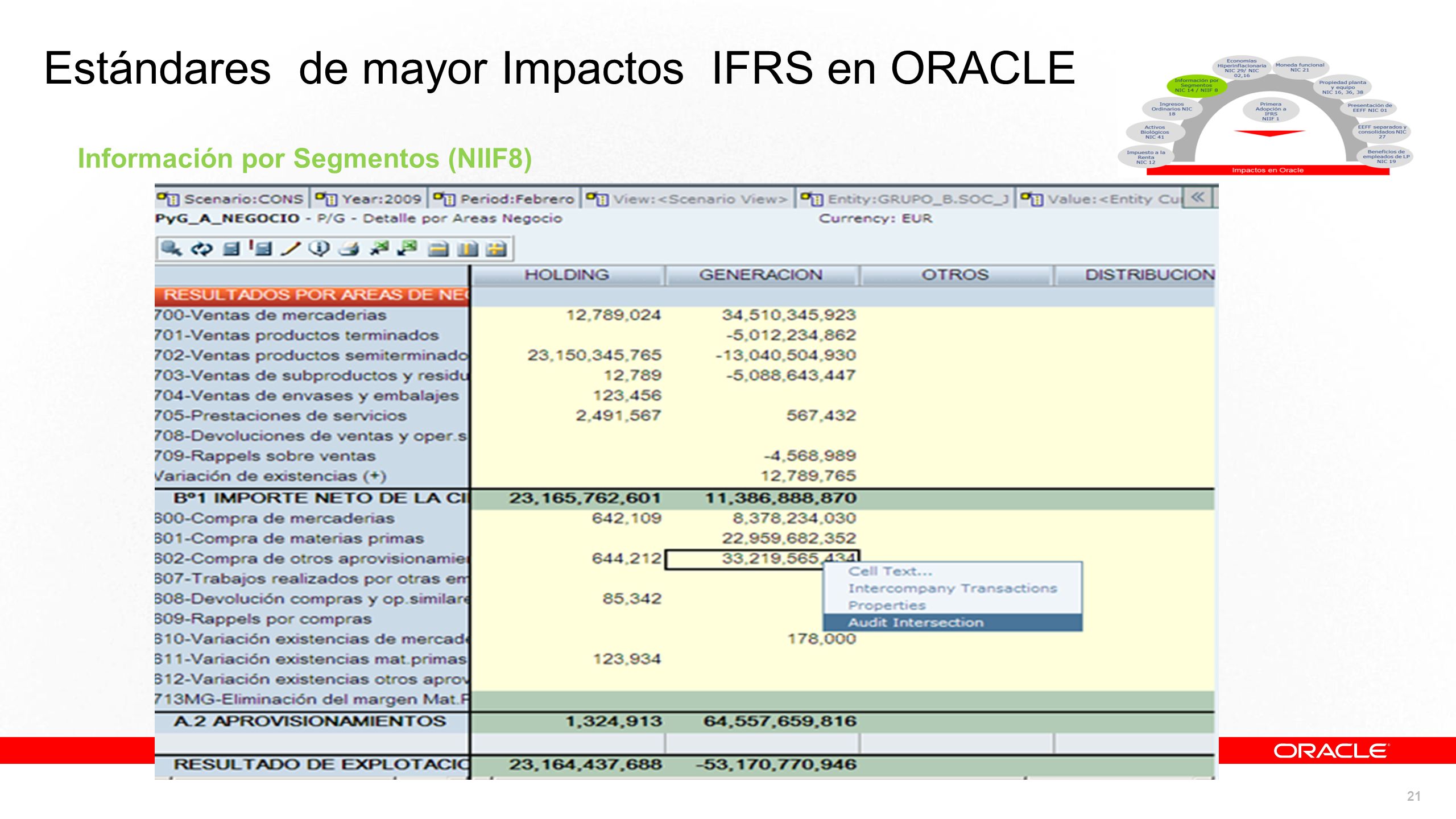This screenshot has height=819, width=1456.
Task: Click the yellow vertical-bar column suppress icon
Action: coord(468,249)
